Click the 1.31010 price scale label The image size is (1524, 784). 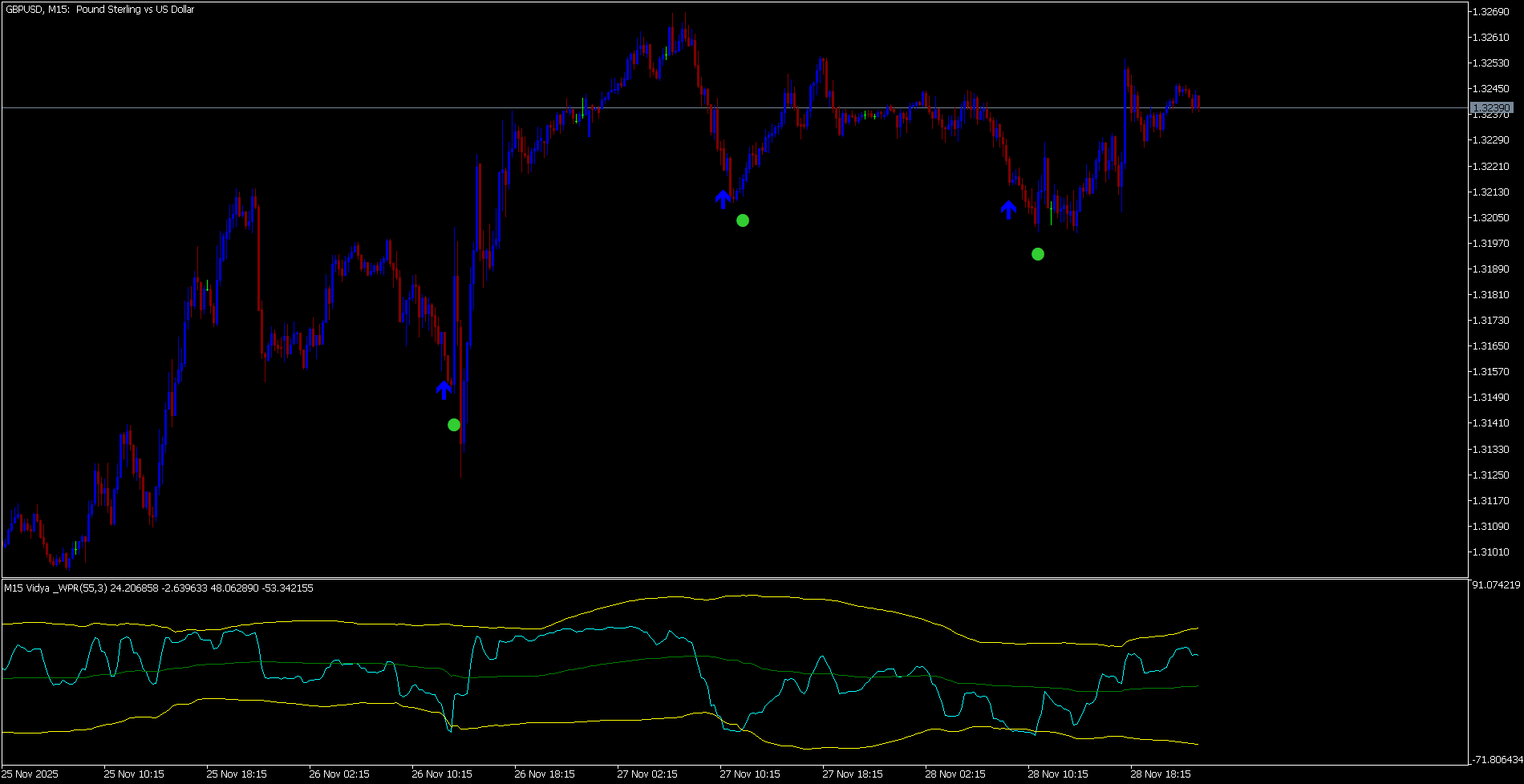click(1491, 552)
